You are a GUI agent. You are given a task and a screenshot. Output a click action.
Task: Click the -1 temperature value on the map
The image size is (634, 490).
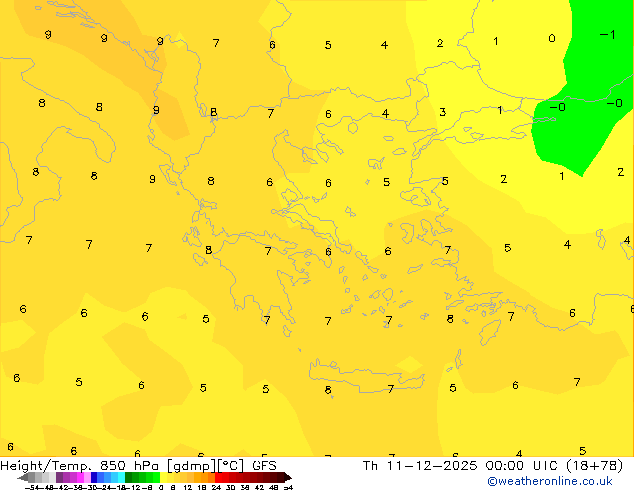tap(607, 35)
